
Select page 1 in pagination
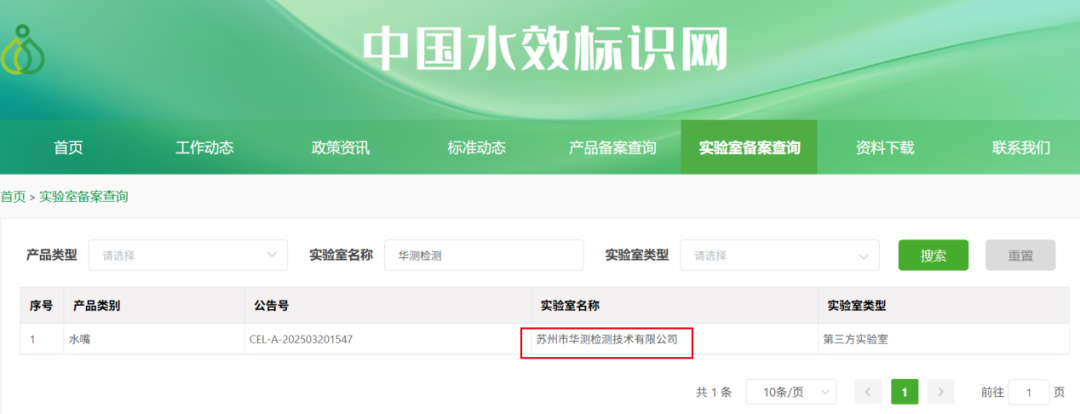click(x=904, y=392)
